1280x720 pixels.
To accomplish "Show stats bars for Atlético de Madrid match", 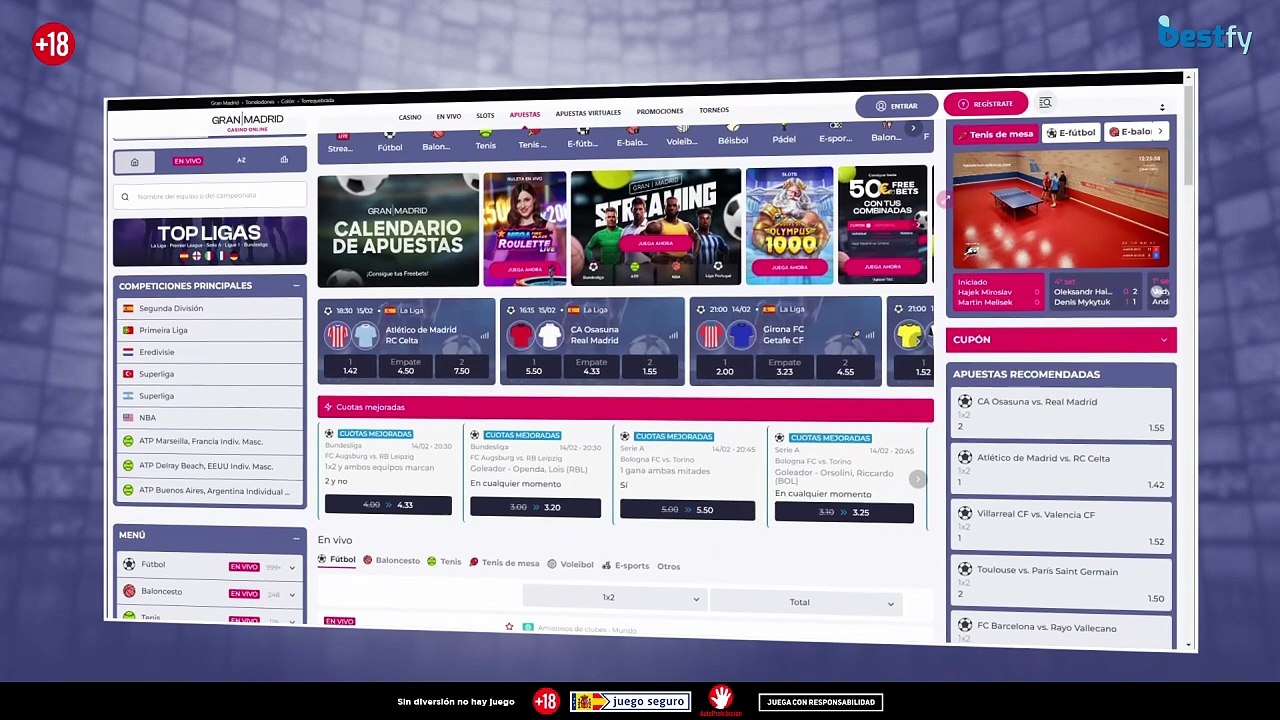I will 484,336.
